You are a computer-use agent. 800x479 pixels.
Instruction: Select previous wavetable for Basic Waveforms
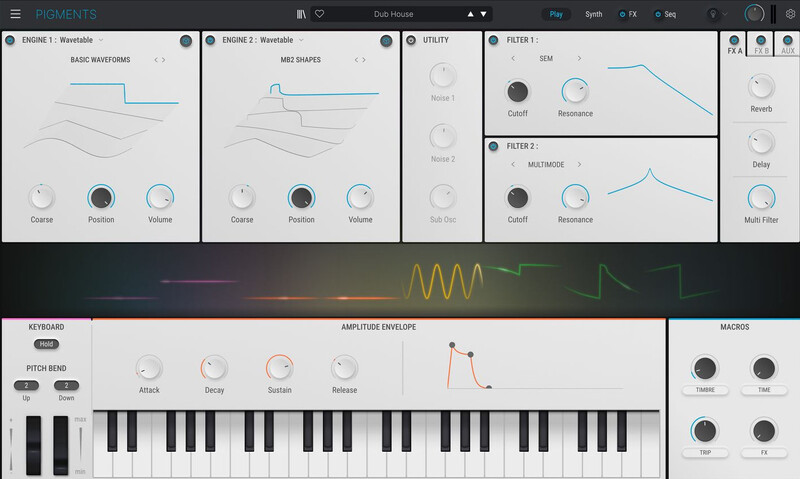click(156, 60)
